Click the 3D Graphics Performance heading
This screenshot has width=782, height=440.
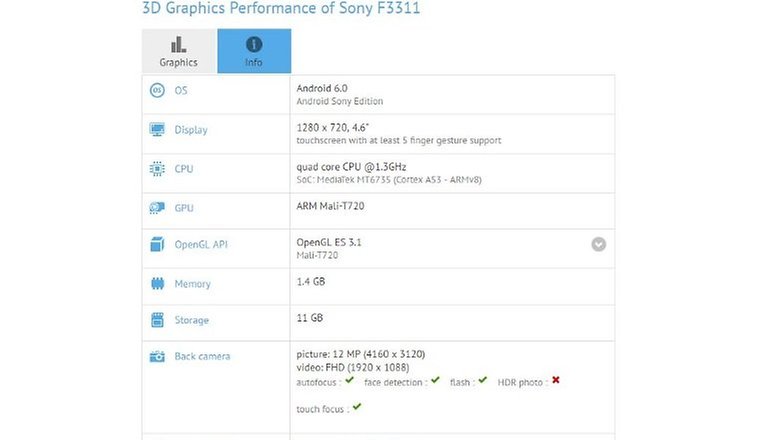point(281,8)
